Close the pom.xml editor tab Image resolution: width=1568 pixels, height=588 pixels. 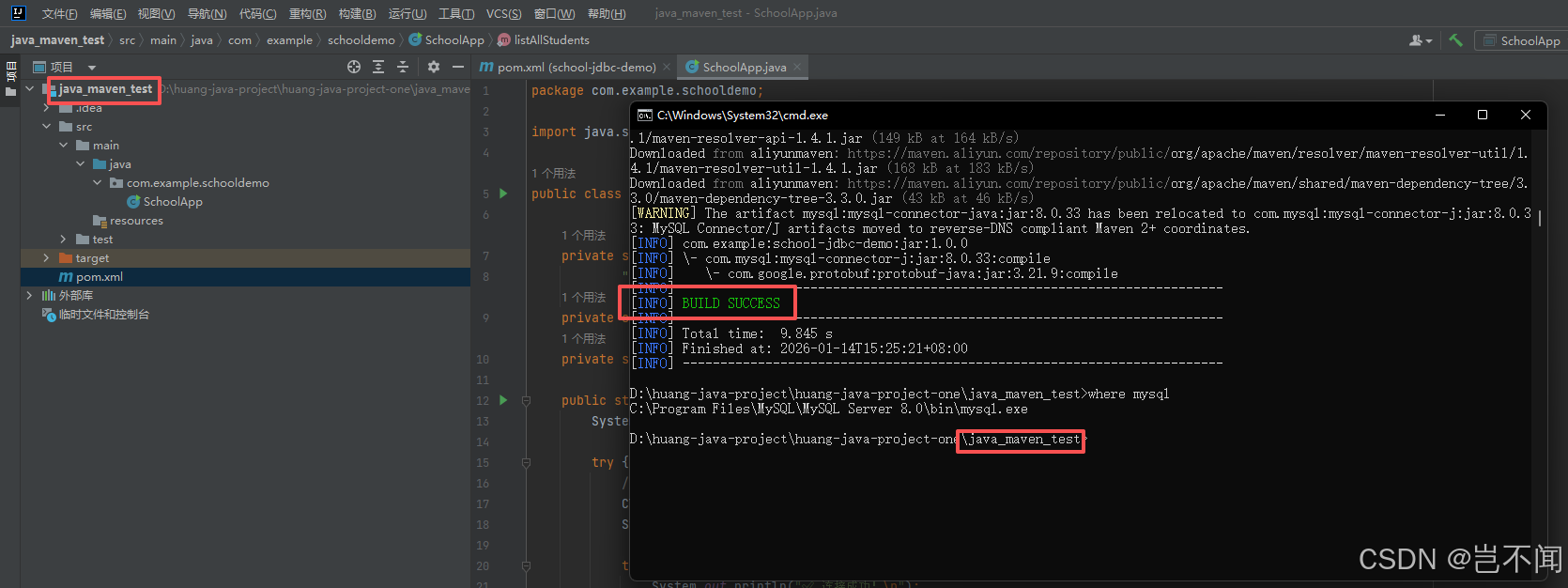coord(667,67)
